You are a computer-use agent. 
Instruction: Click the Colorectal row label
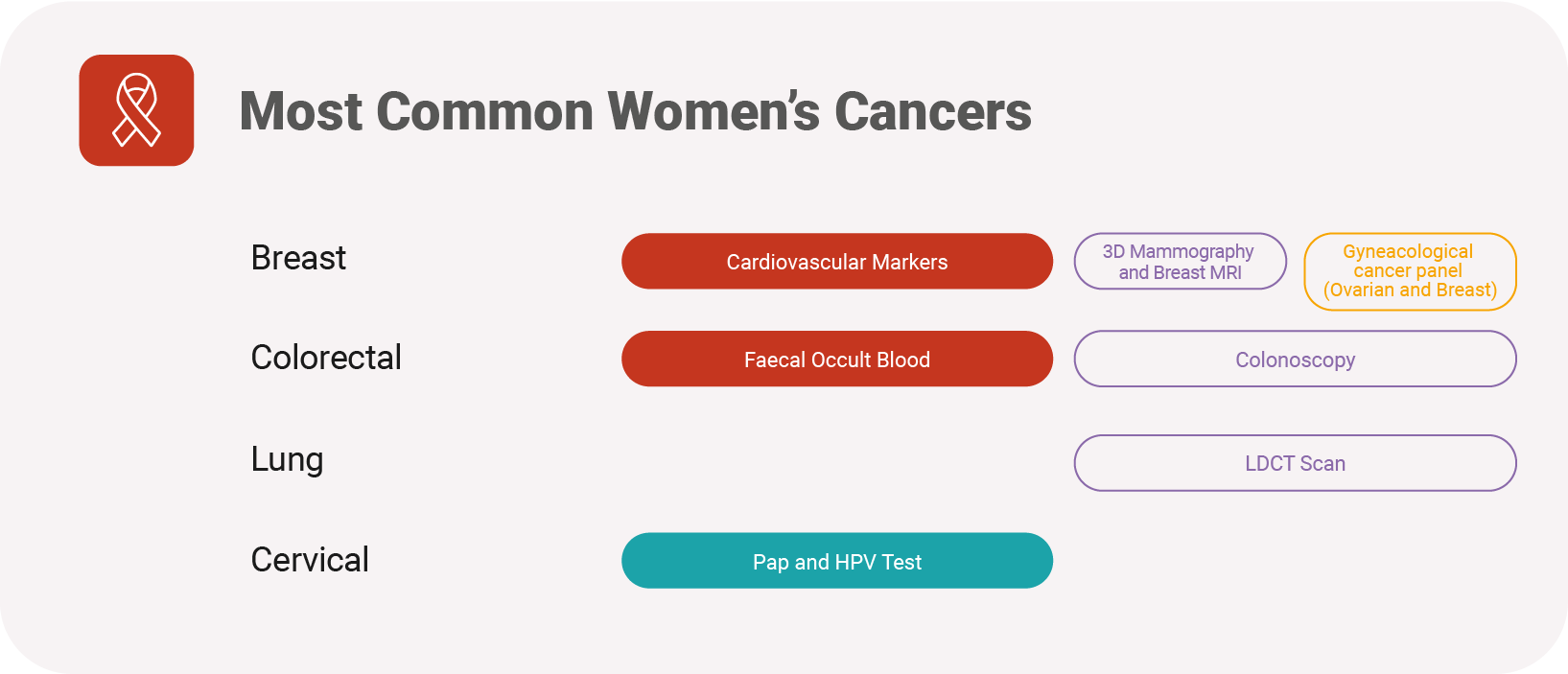[326, 358]
